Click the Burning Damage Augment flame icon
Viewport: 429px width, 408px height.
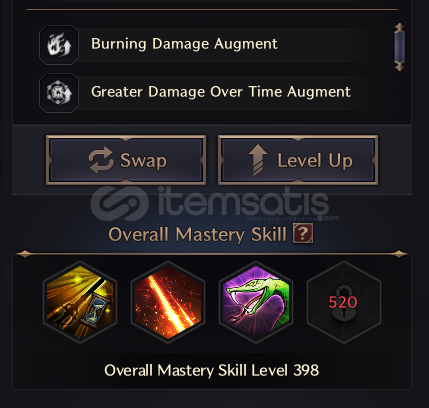[59, 45]
